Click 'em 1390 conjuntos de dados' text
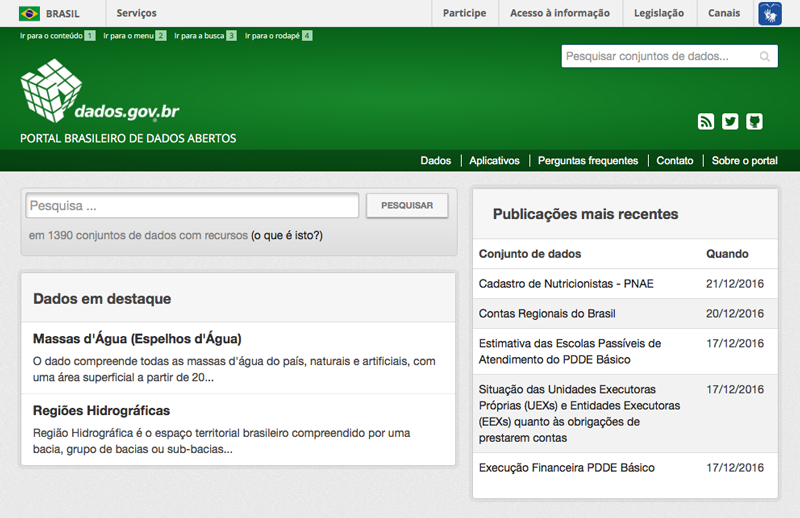800x518 pixels. [138, 235]
